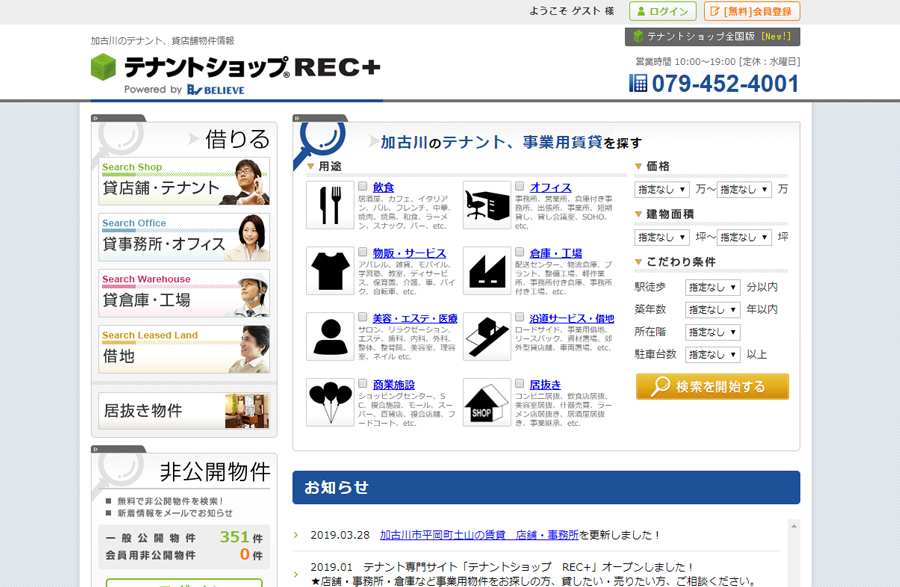The width and height of the screenshot is (900, 587).
Task: Open the 駐車台数 parking count dropdown
Action: 713,354
